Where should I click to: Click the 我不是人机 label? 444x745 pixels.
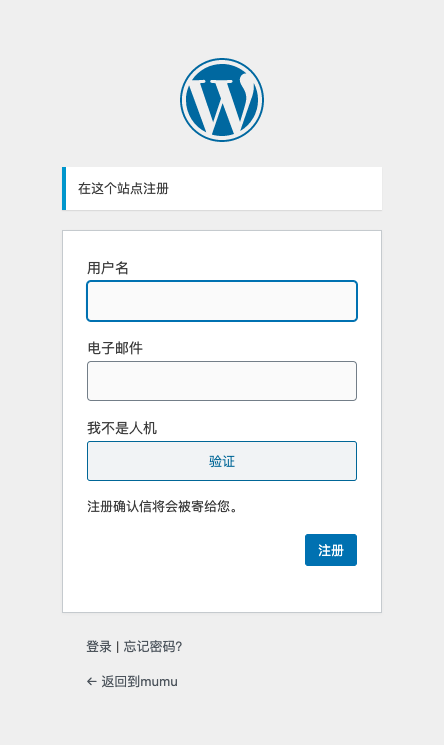(122, 428)
